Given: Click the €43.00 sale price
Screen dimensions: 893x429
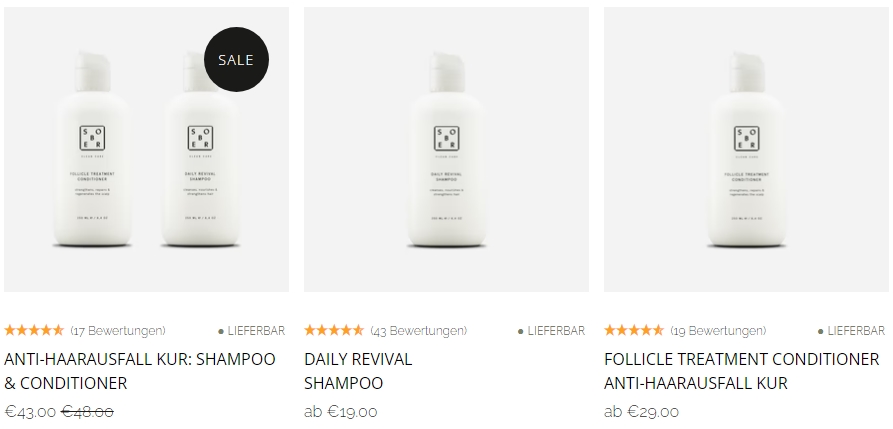Looking at the screenshot, I should click(30, 411).
